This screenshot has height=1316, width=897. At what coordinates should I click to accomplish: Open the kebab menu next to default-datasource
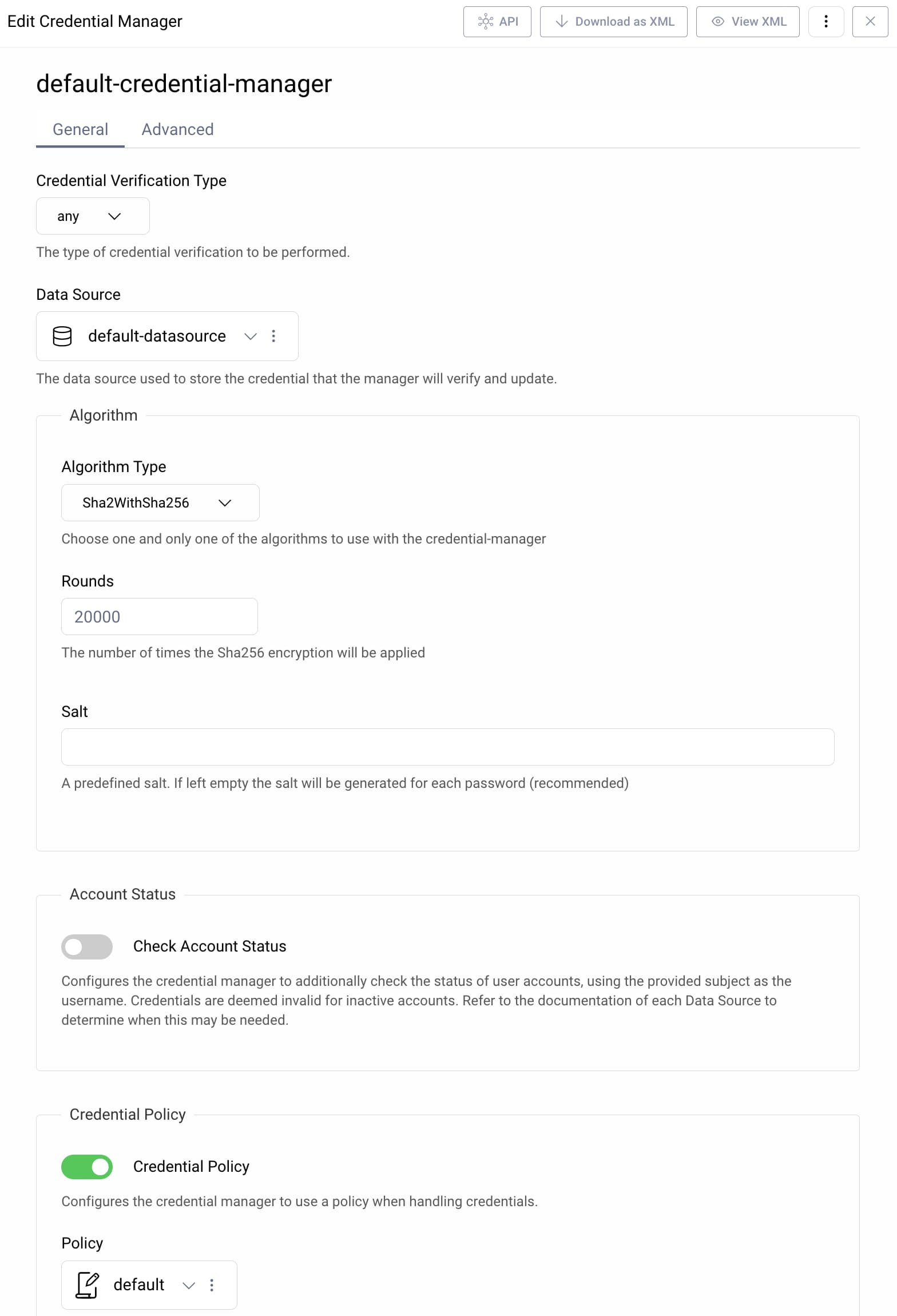pos(274,336)
